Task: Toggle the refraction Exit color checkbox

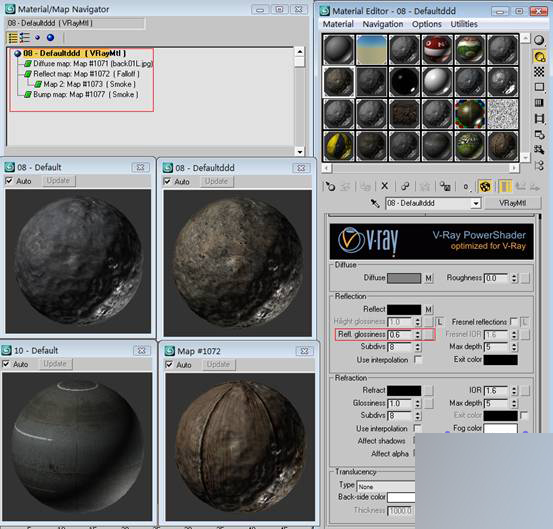Action: [524, 415]
